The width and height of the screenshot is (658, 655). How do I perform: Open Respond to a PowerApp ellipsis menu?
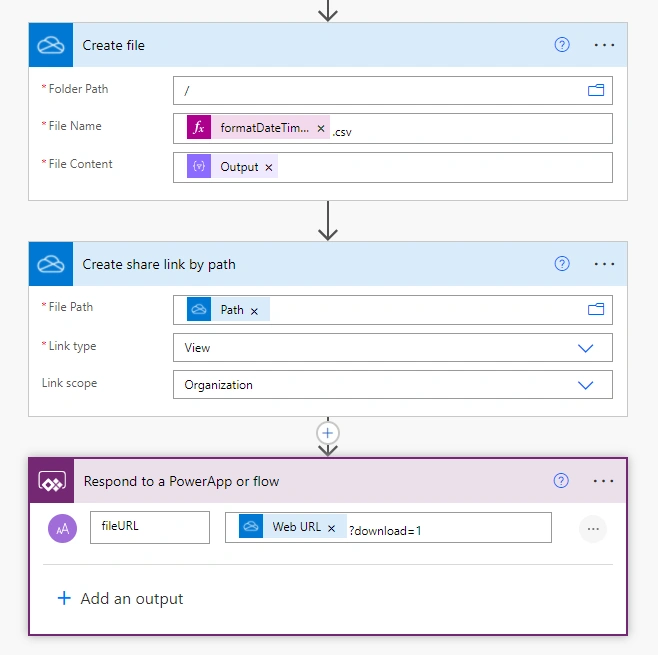pyautogui.click(x=603, y=481)
